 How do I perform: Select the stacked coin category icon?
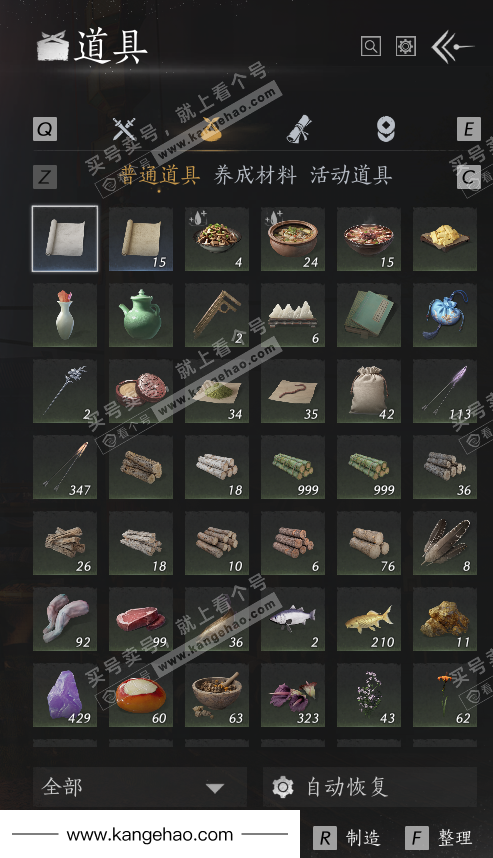[386, 130]
